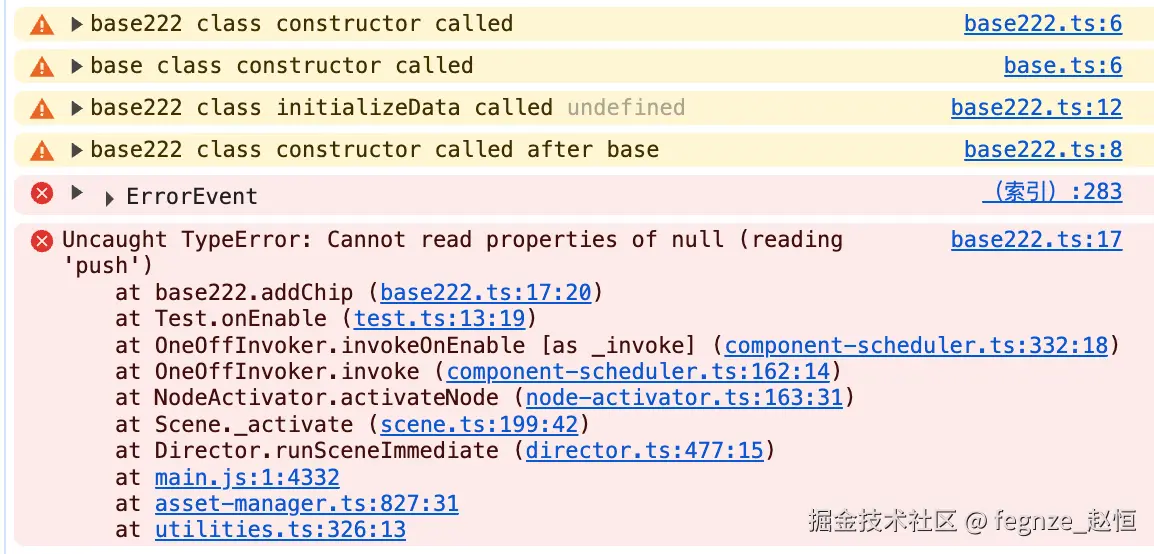Expand the "base class constructor called" entry
Viewport: 1154px width, 554px height.
tap(77, 66)
